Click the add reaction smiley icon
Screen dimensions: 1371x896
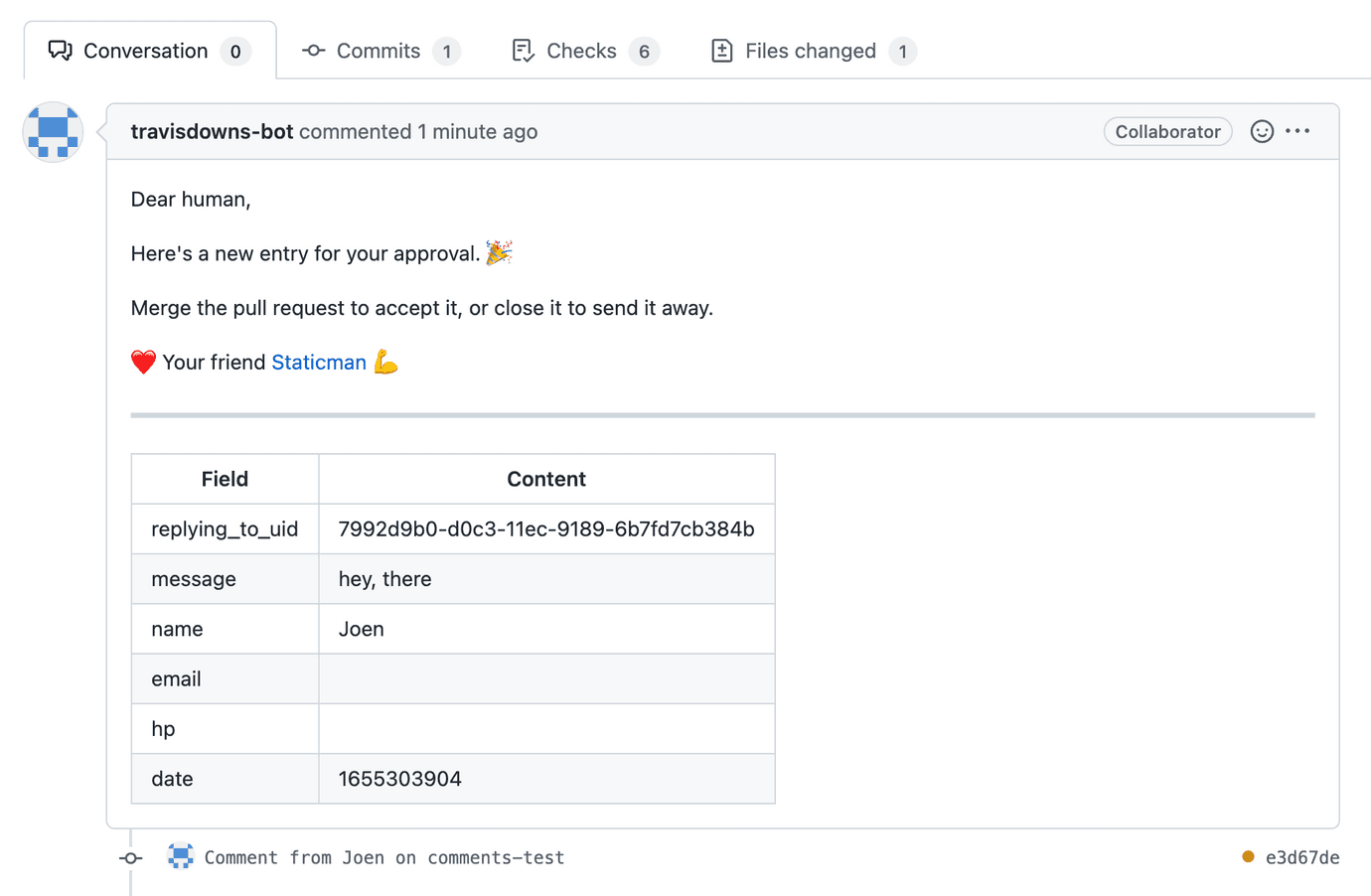[1262, 131]
